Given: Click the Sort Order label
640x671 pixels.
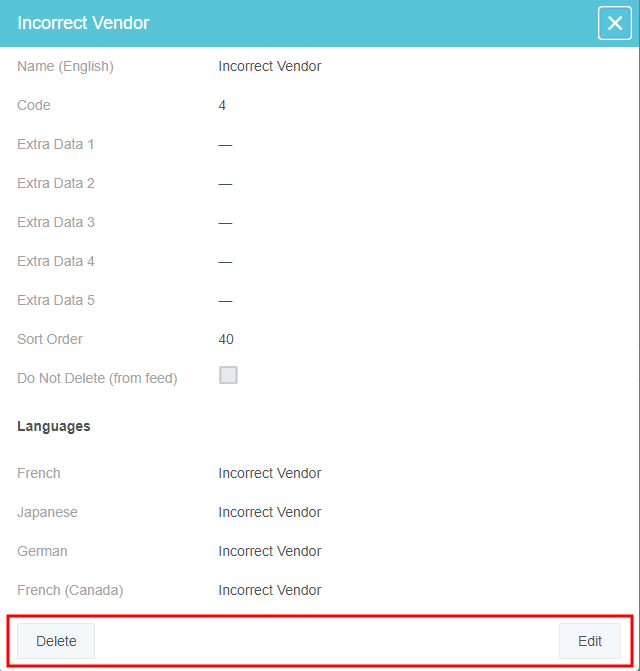Looking at the screenshot, I should tap(50, 340).
